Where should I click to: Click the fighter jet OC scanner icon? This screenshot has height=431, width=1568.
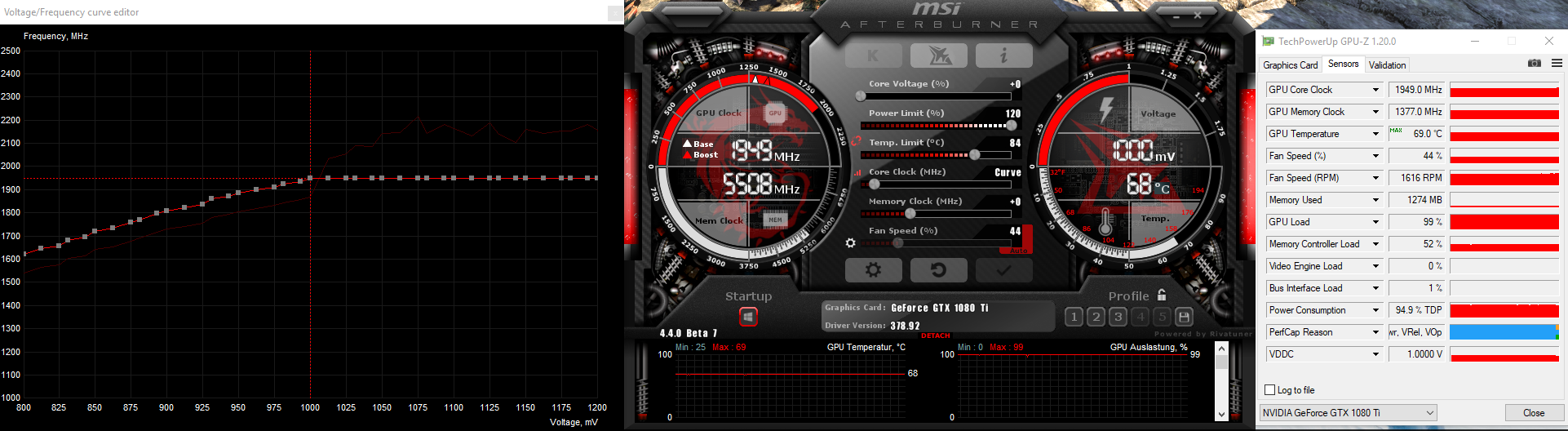point(938,56)
